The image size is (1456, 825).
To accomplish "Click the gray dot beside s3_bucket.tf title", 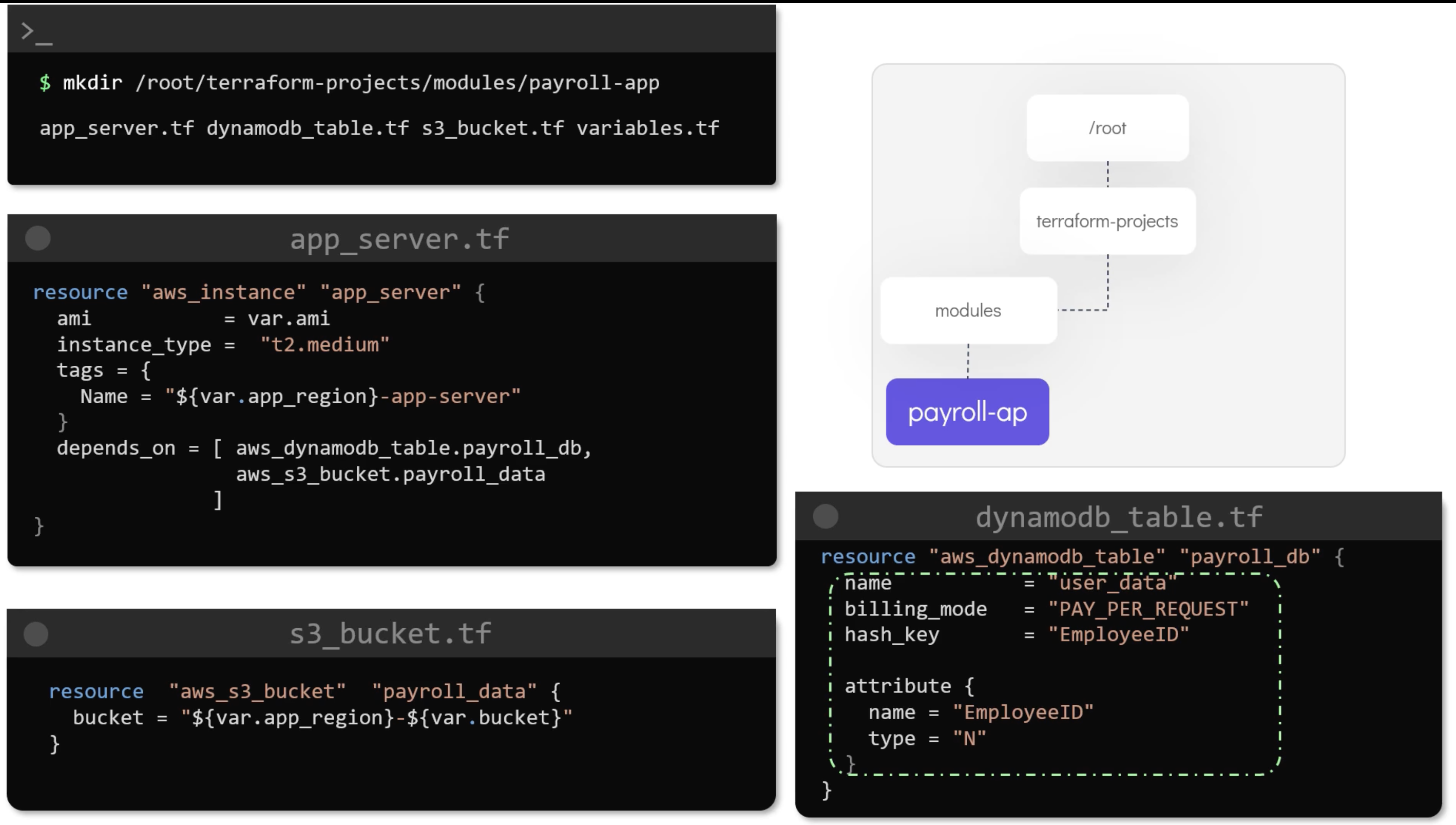I will point(36,633).
